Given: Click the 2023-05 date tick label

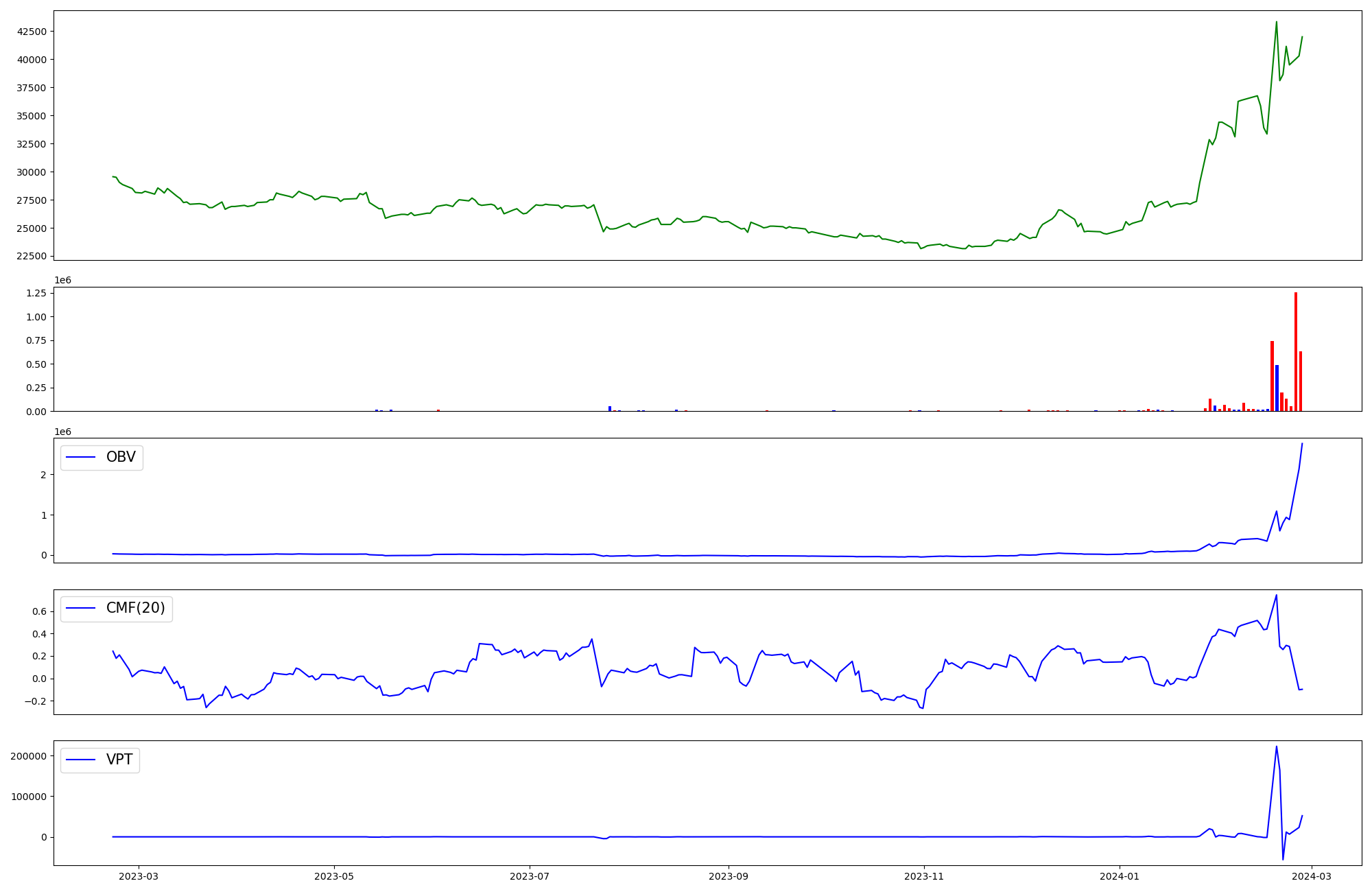Looking at the screenshot, I should point(334,876).
